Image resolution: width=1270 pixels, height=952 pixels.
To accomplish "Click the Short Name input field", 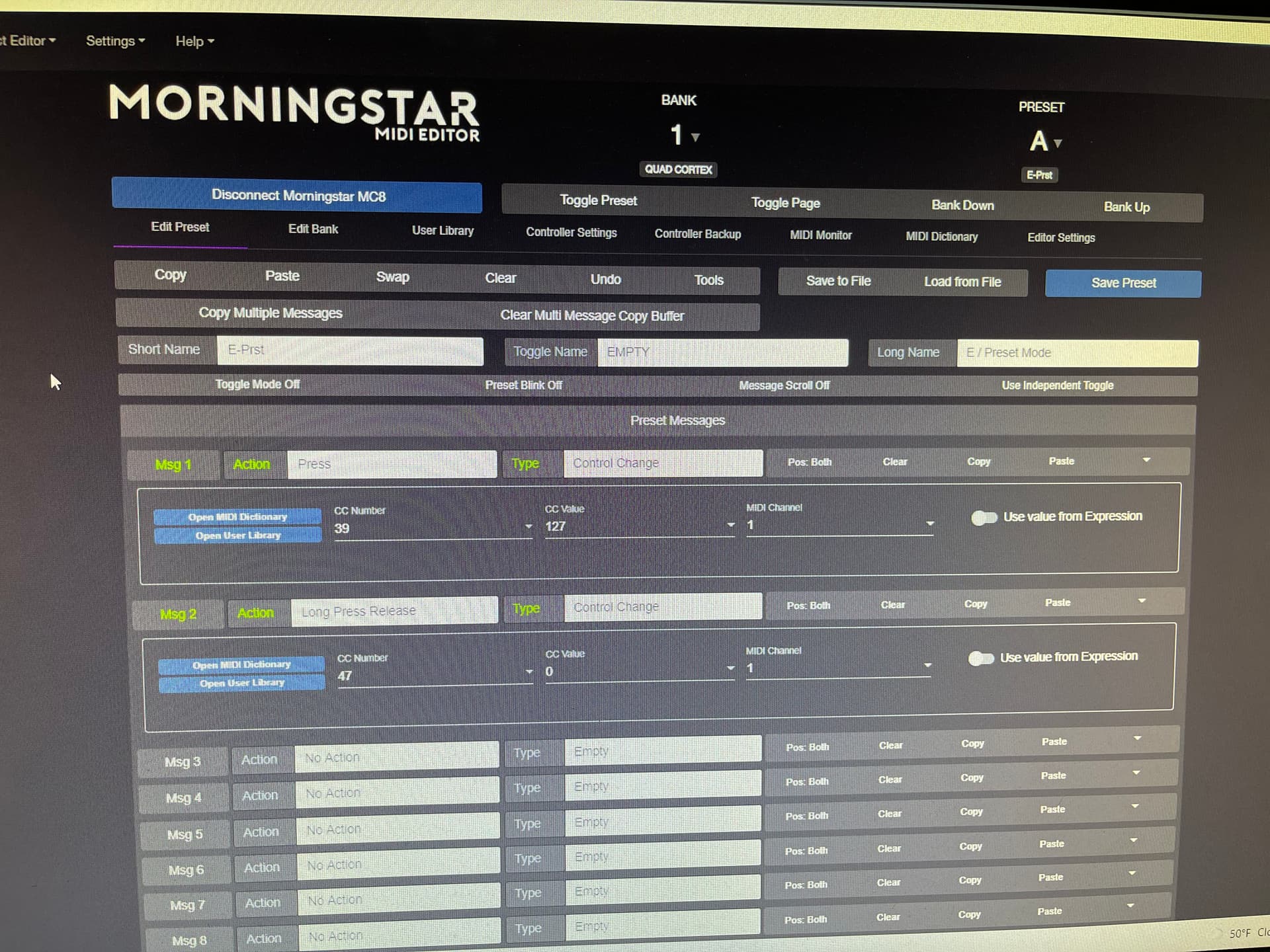I will coord(350,350).
